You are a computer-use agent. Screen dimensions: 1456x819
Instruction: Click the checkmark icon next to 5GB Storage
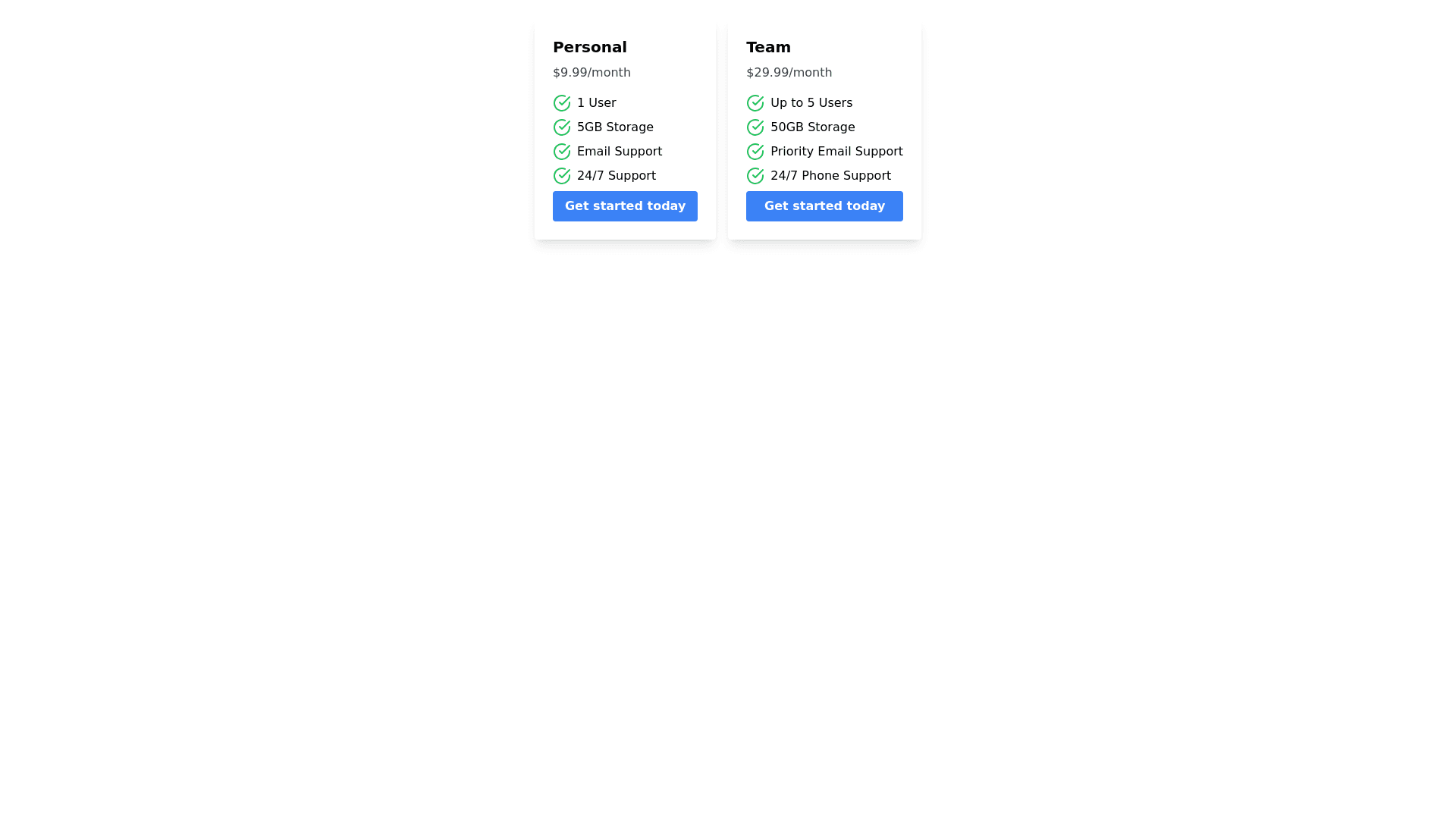pos(561,127)
